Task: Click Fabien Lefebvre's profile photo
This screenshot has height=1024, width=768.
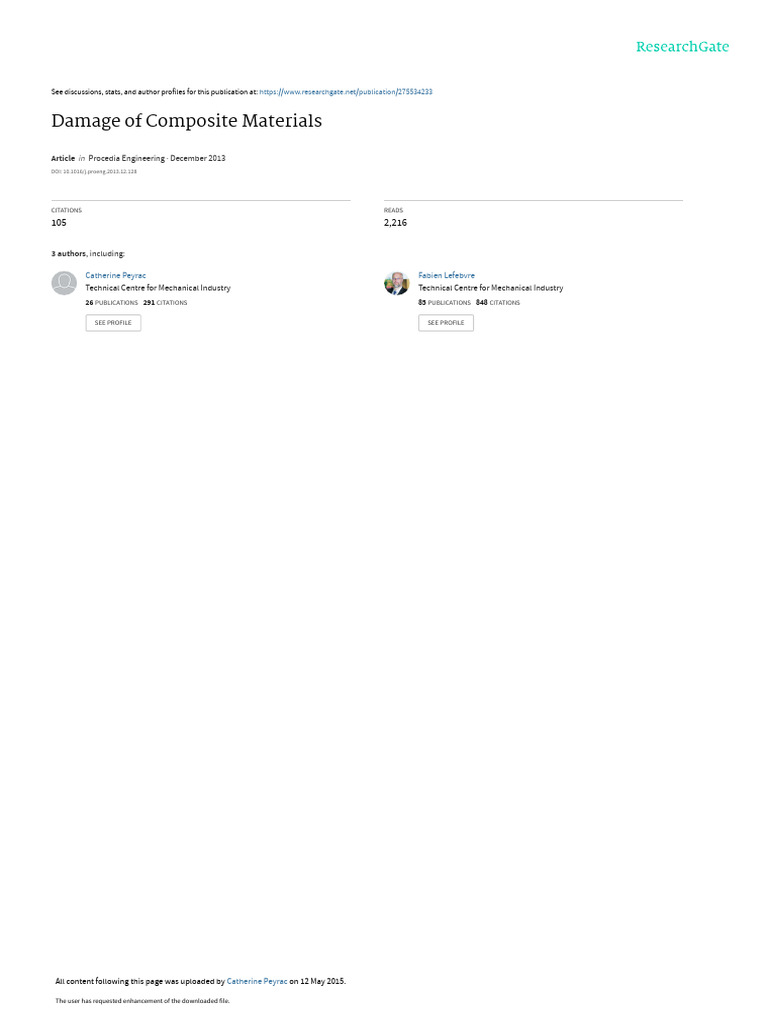Action: click(396, 283)
